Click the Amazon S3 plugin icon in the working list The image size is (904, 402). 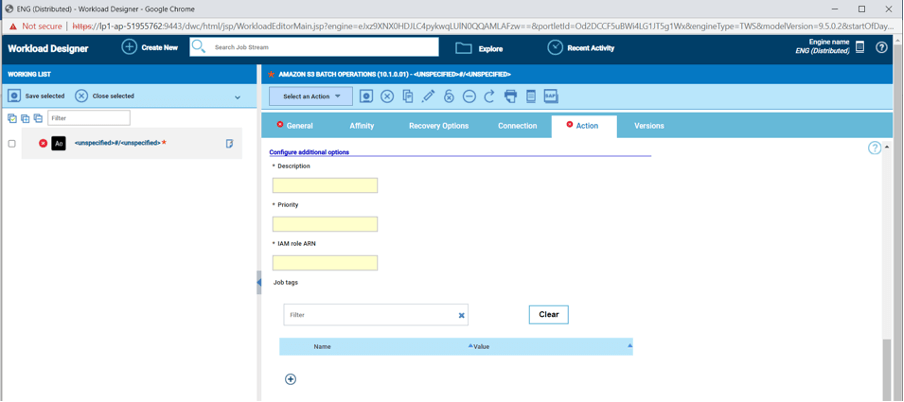click(58, 143)
